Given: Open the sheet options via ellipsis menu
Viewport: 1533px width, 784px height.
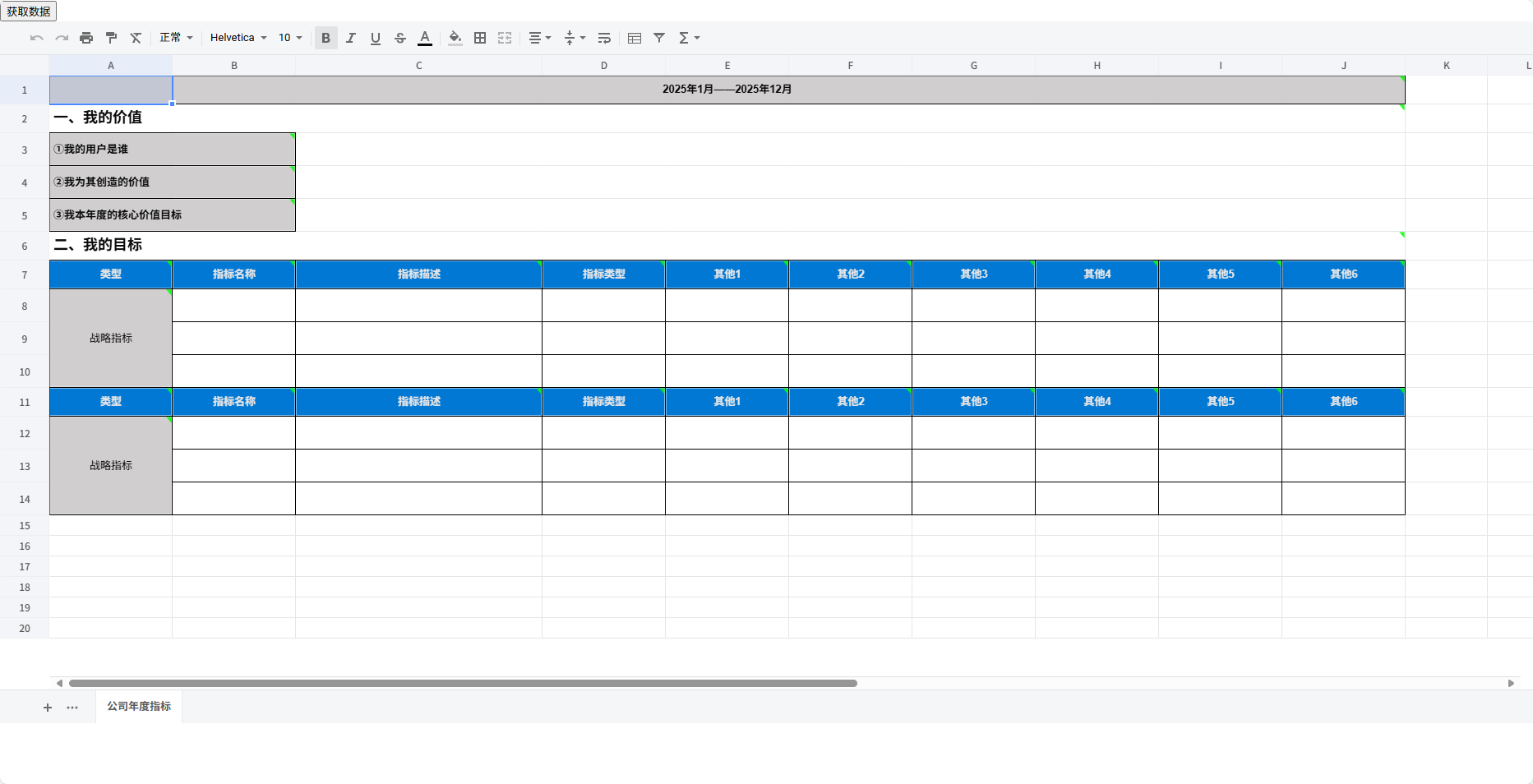Looking at the screenshot, I should (x=72, y=707).
